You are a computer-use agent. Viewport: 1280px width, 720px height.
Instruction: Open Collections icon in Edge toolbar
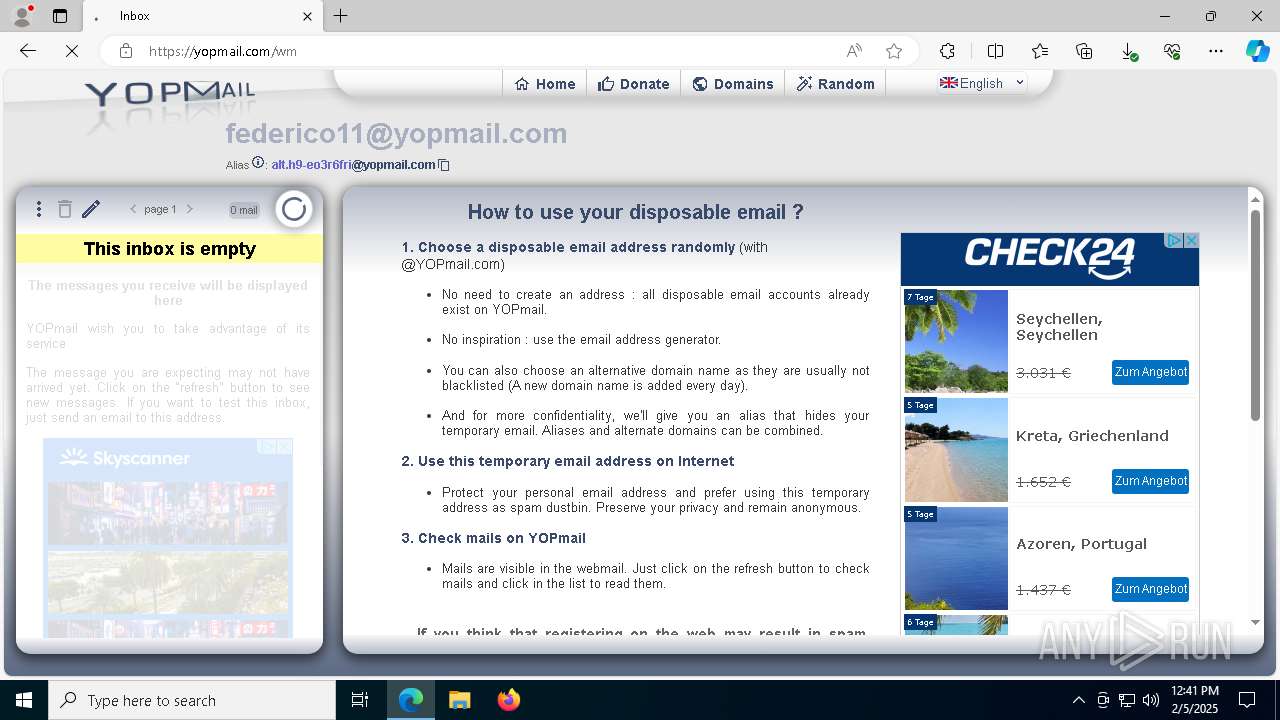[1084, 51]
